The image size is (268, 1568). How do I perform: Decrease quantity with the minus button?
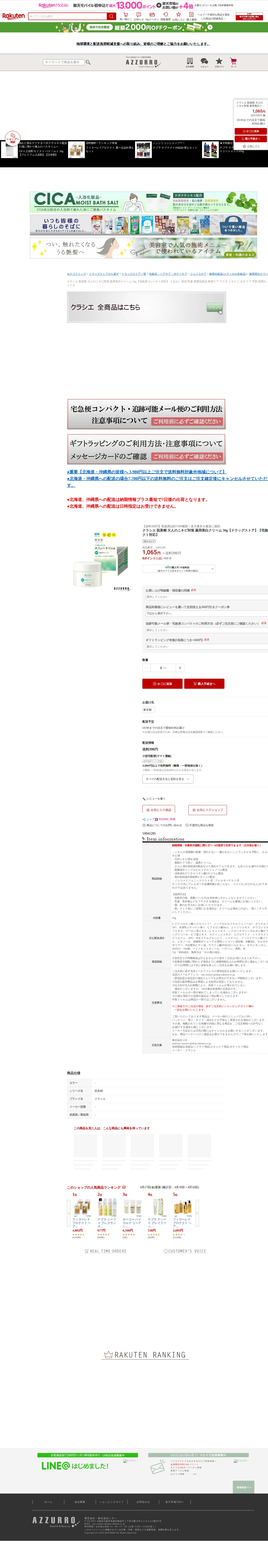[146, 668]
